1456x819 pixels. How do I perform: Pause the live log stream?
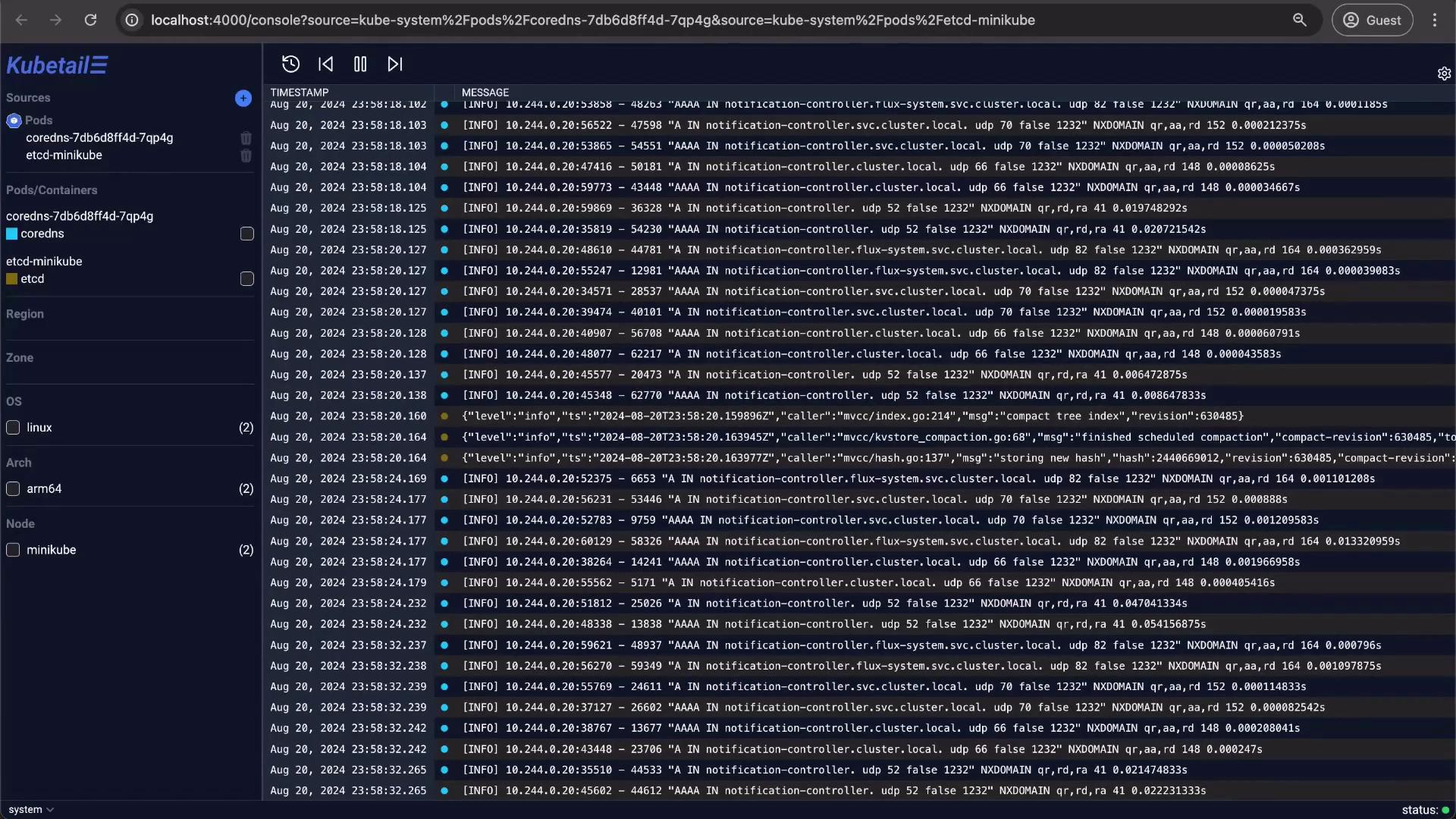pyautogui.click(x=360, y=64)
